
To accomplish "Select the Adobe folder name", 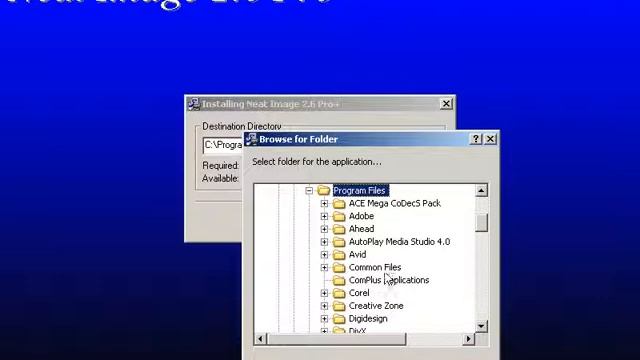I will (361, 216).
